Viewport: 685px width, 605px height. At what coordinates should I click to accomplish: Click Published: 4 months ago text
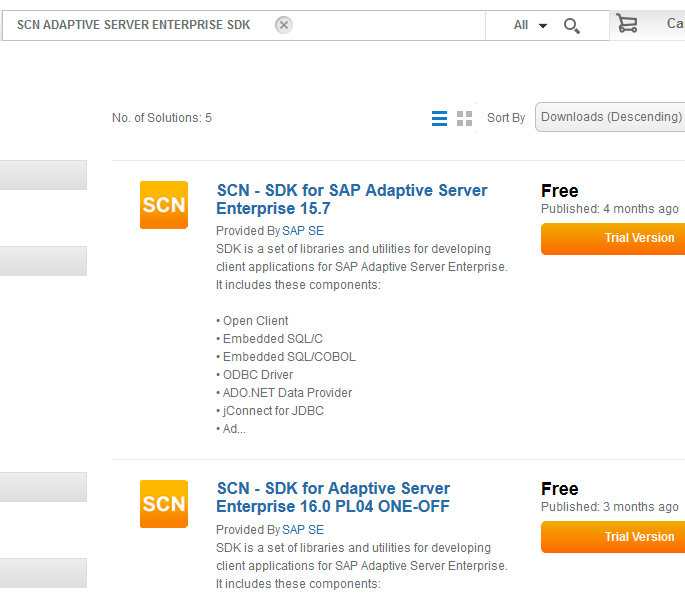point(609,209)
